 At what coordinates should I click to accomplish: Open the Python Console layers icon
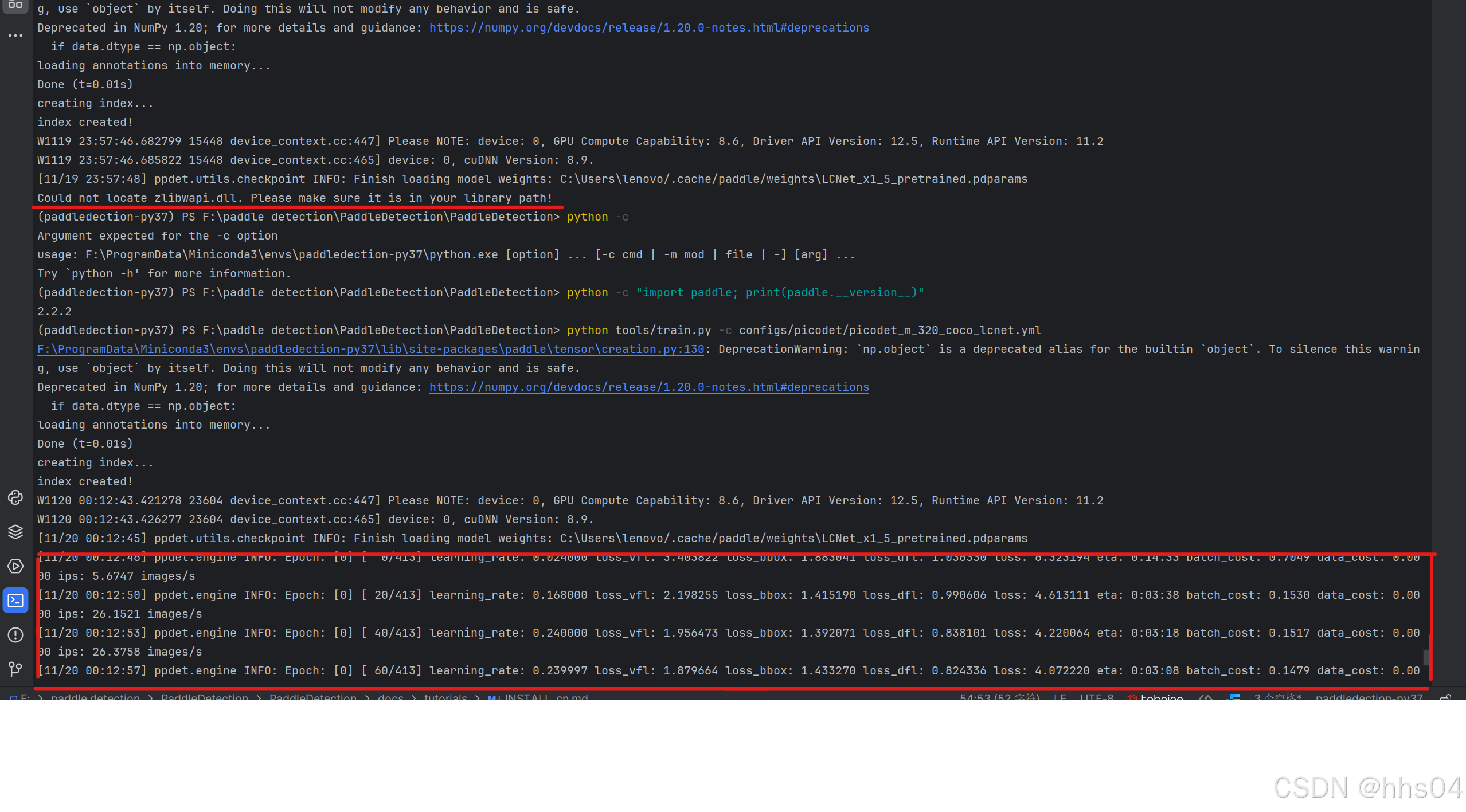(x=15, y=532)
